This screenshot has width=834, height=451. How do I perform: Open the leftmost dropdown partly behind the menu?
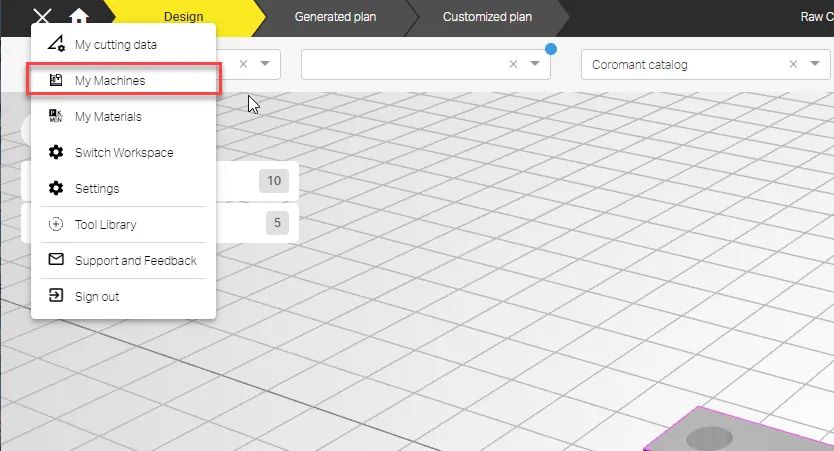coord(265,65)
